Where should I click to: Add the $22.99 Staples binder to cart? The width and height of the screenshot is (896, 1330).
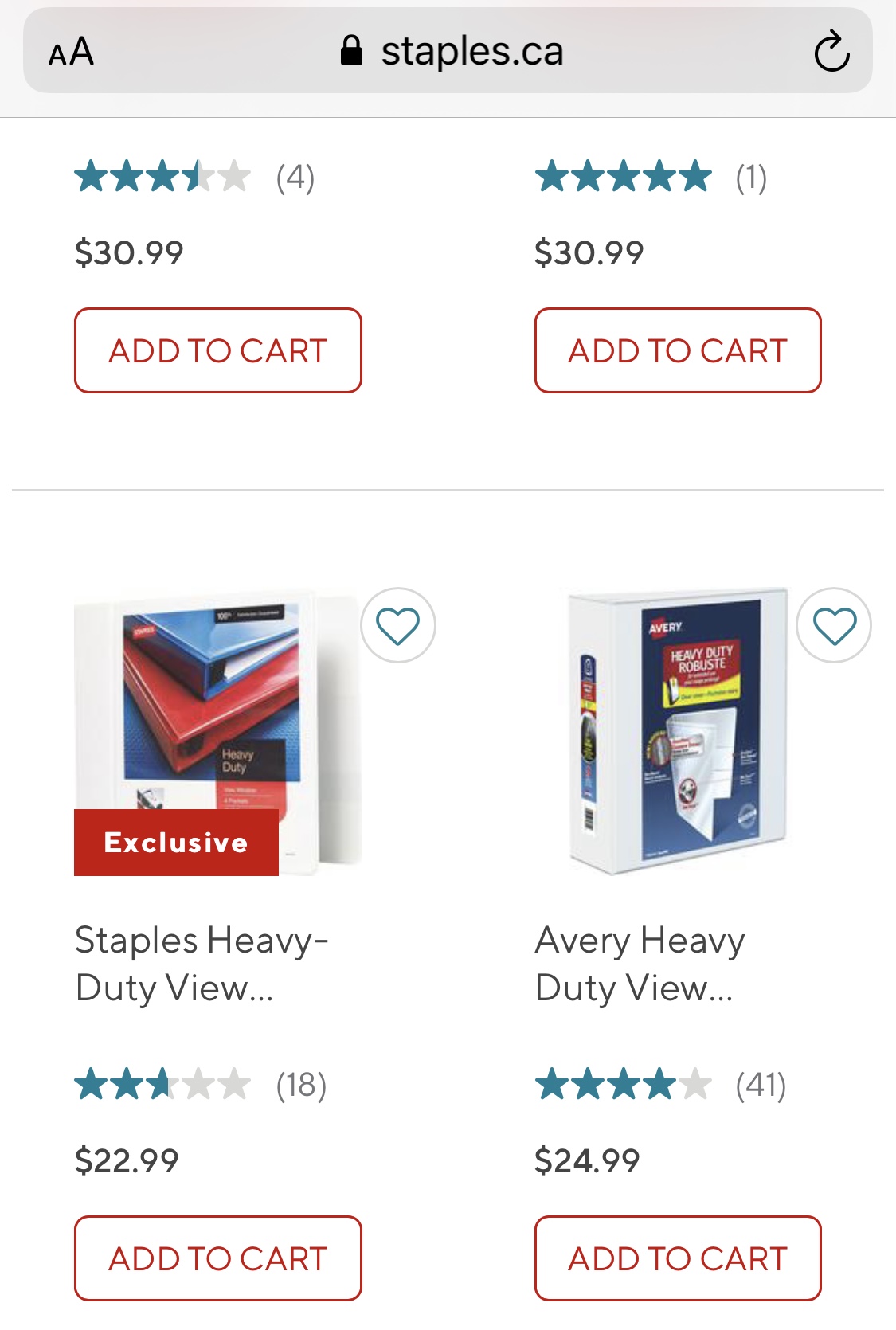(x=218, y=1258)
